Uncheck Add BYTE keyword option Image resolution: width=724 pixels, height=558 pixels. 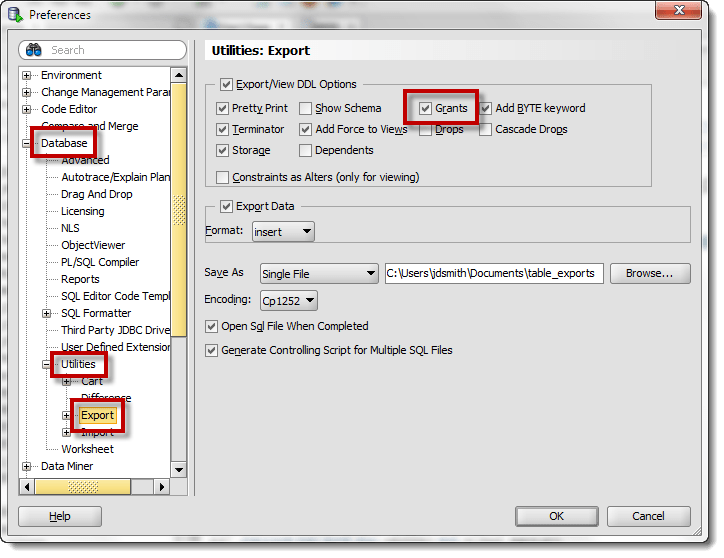tap(485, 108)
